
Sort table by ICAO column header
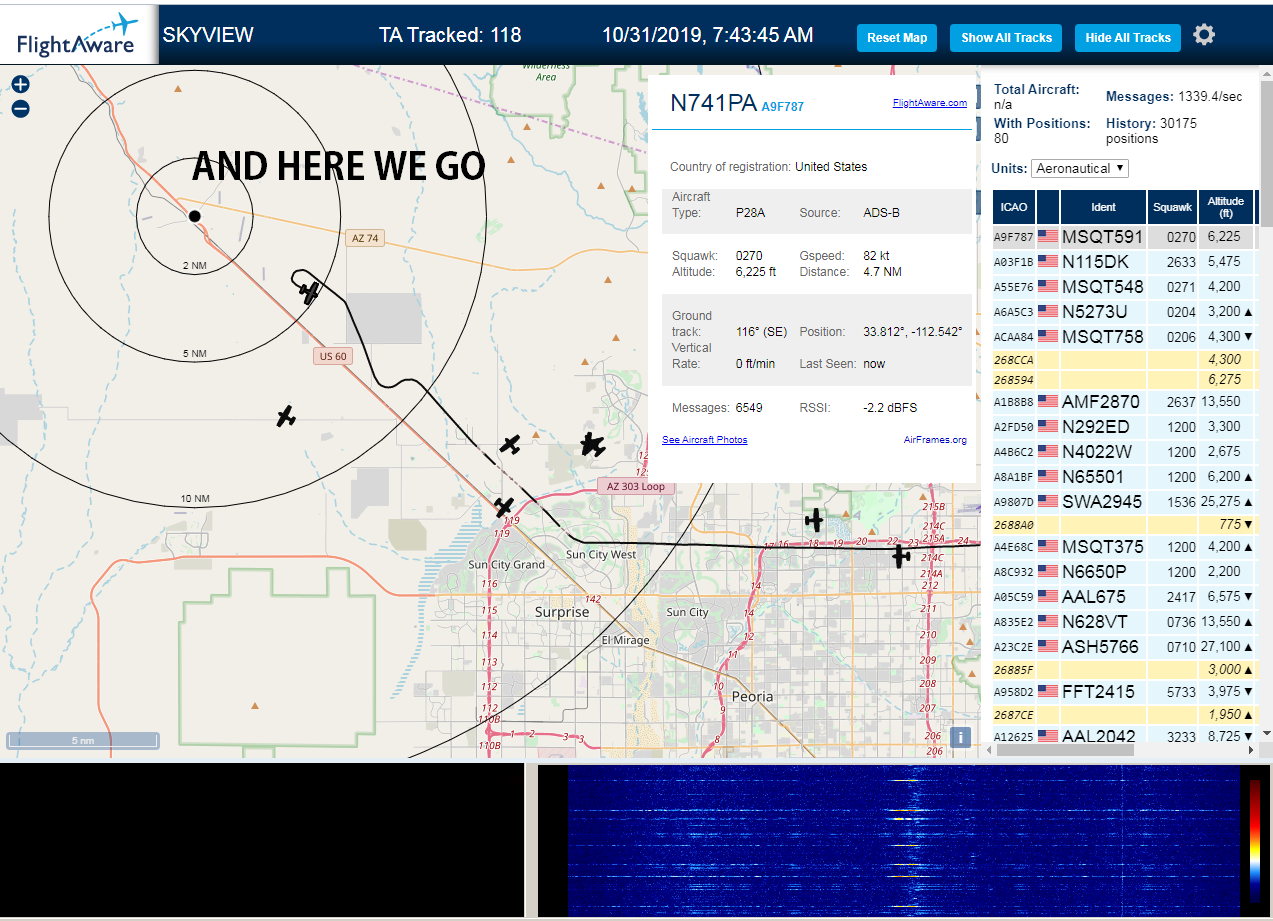click(1014, 207)
